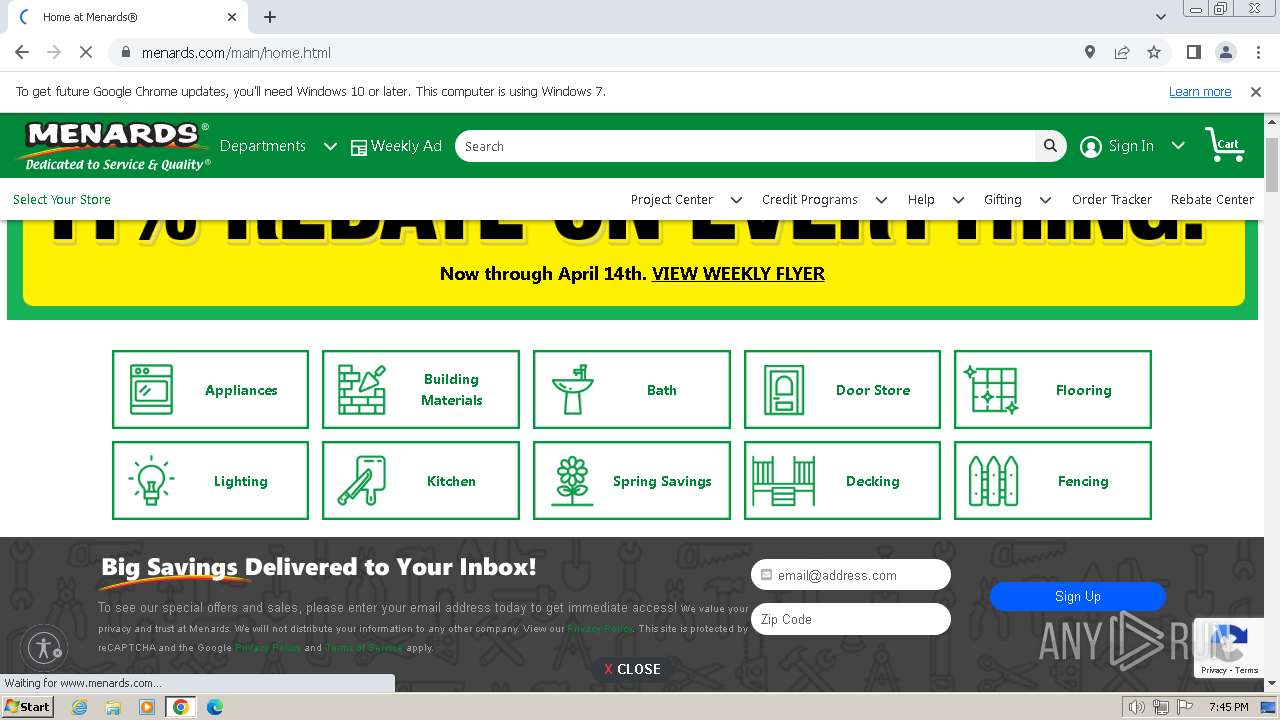The image size is (1280, 720).
Task: Open the browser side panel icon
Action: click(x=1193, y=52)
